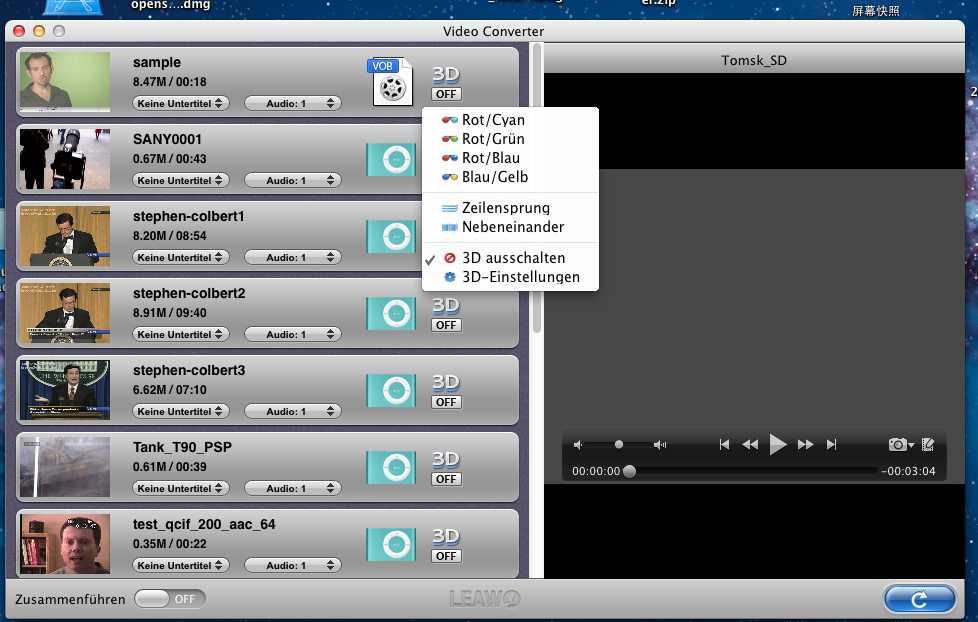Fast-forward the preview video

805,445
